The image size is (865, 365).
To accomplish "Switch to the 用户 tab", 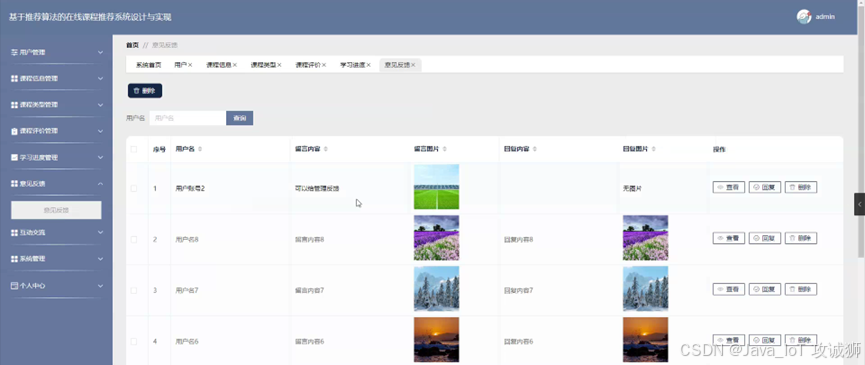I will [180, 65].
